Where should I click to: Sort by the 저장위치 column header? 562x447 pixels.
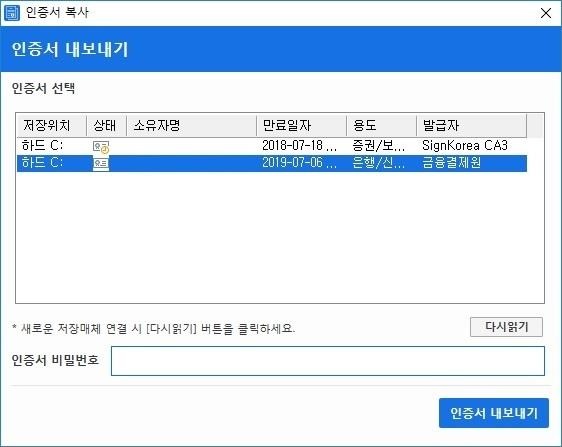click(52, 125)
